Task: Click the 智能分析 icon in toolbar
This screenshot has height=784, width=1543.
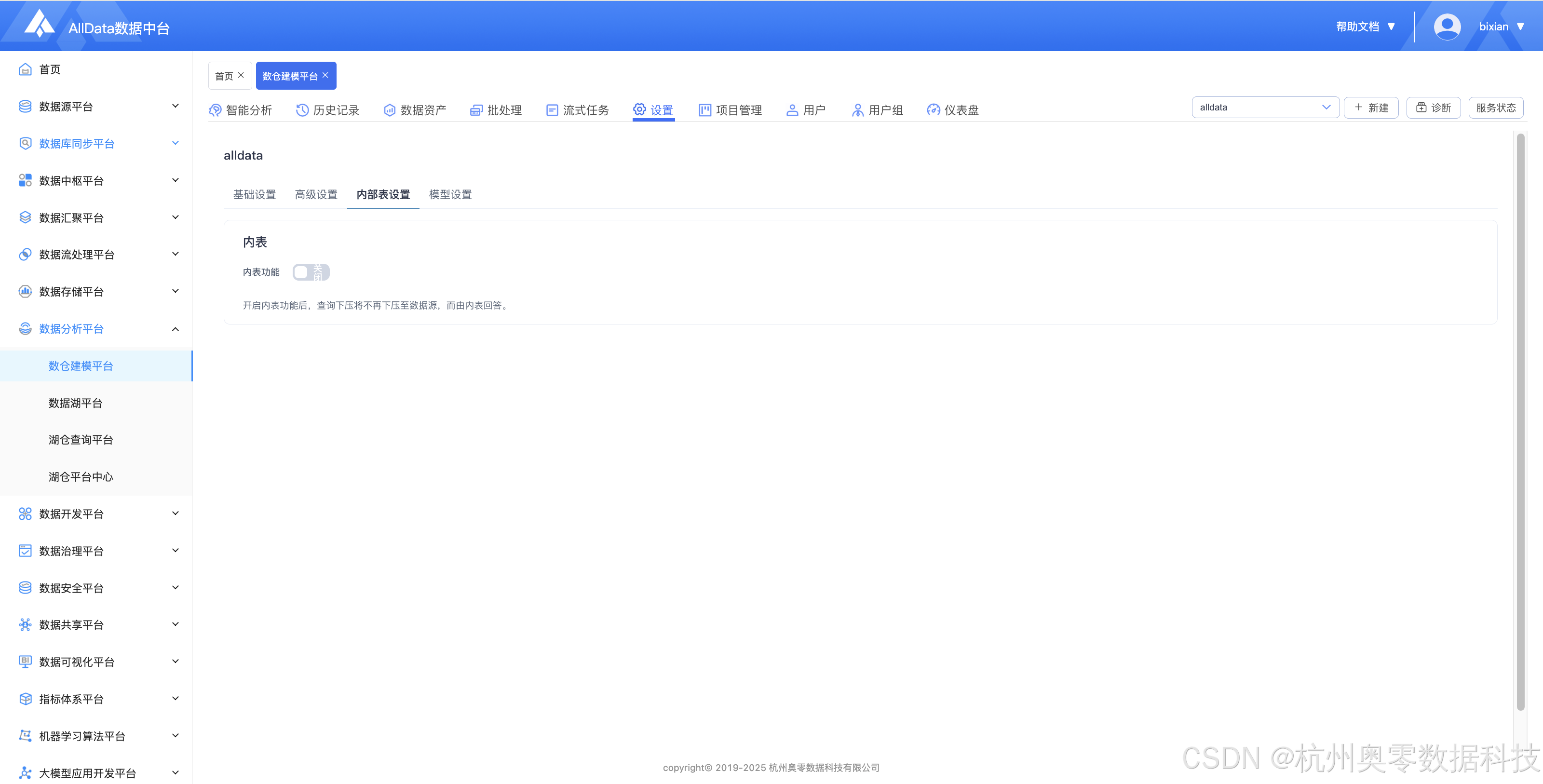Action: coord(215,110)
